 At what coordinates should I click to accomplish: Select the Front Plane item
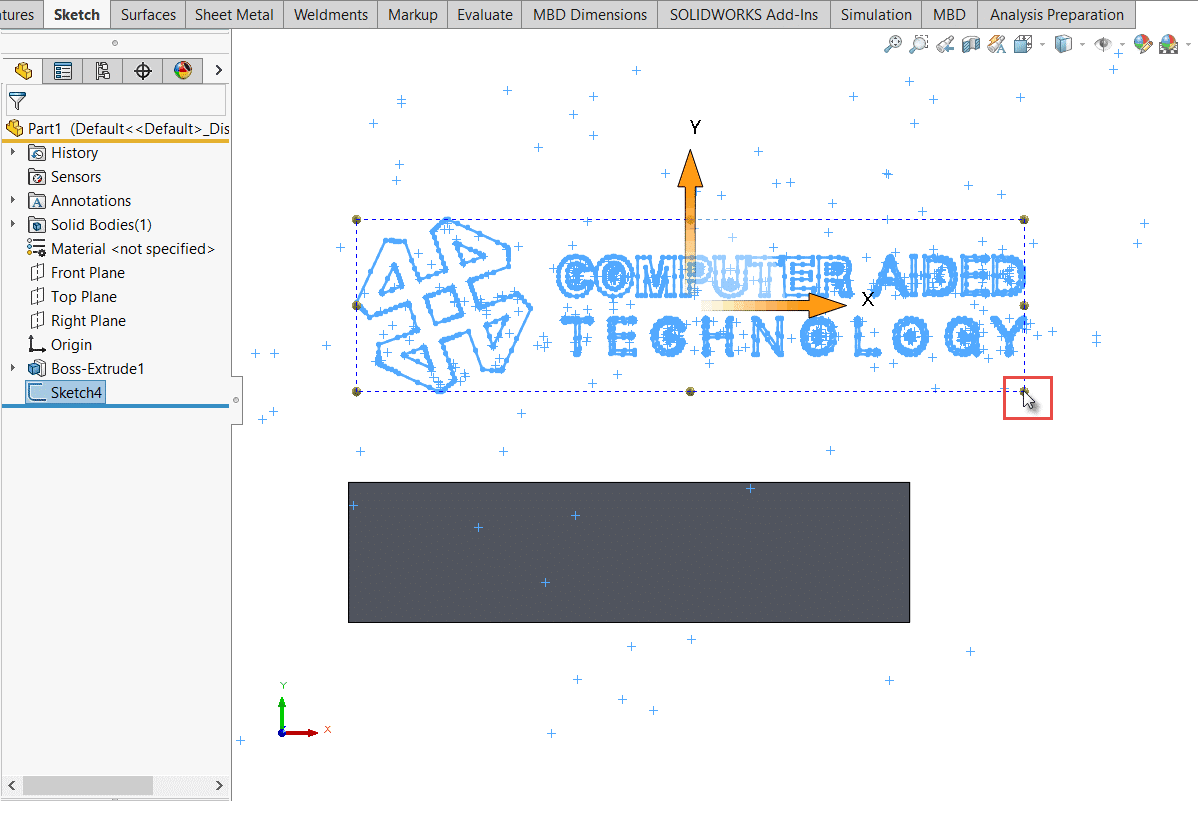click(x=88, y=273)
